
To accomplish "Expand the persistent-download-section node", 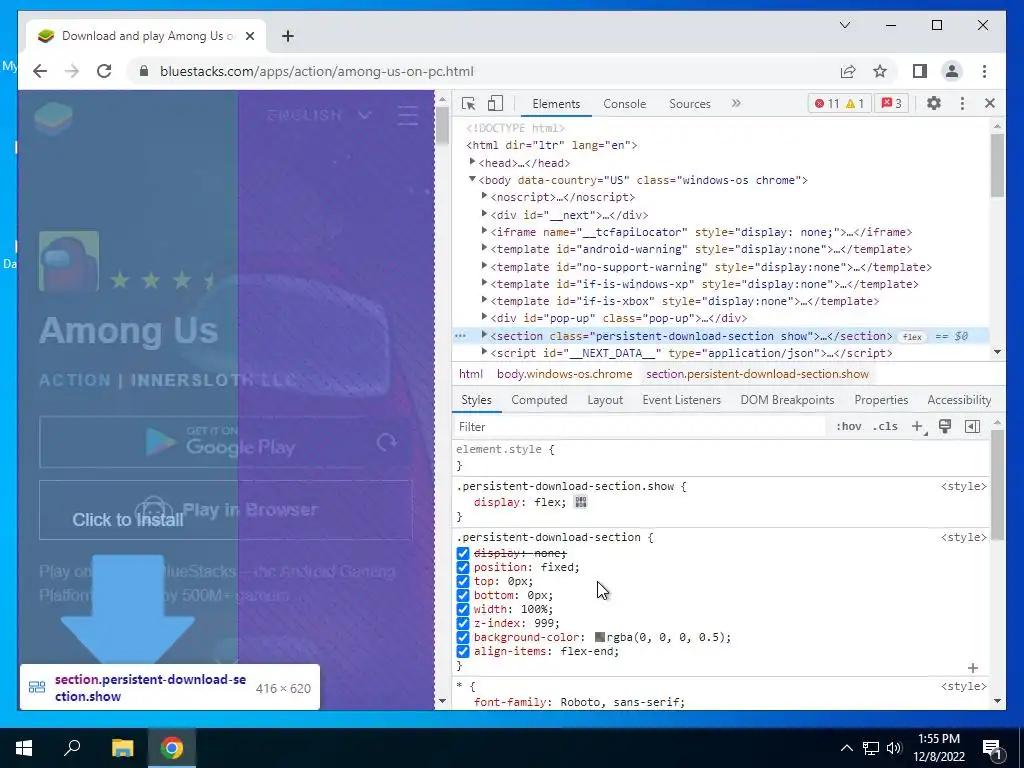I will [484, 334].
